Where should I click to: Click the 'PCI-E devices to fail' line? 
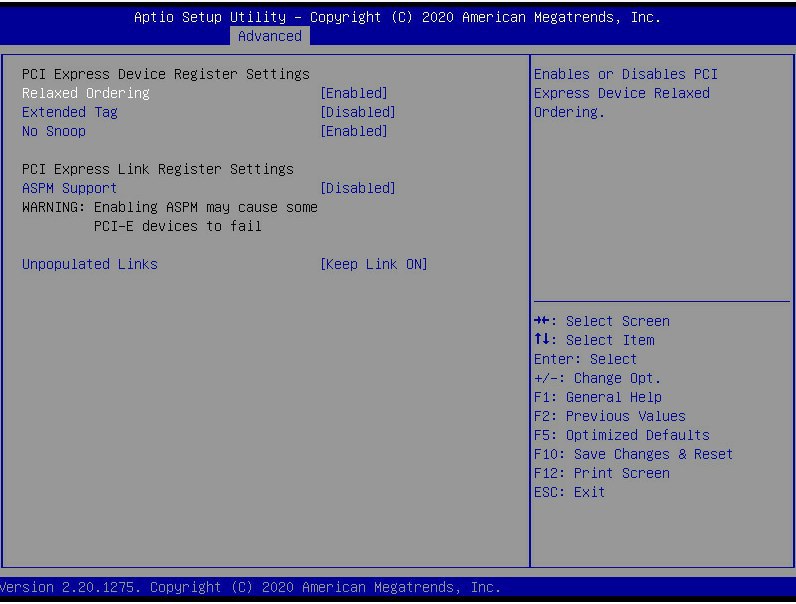178,226
